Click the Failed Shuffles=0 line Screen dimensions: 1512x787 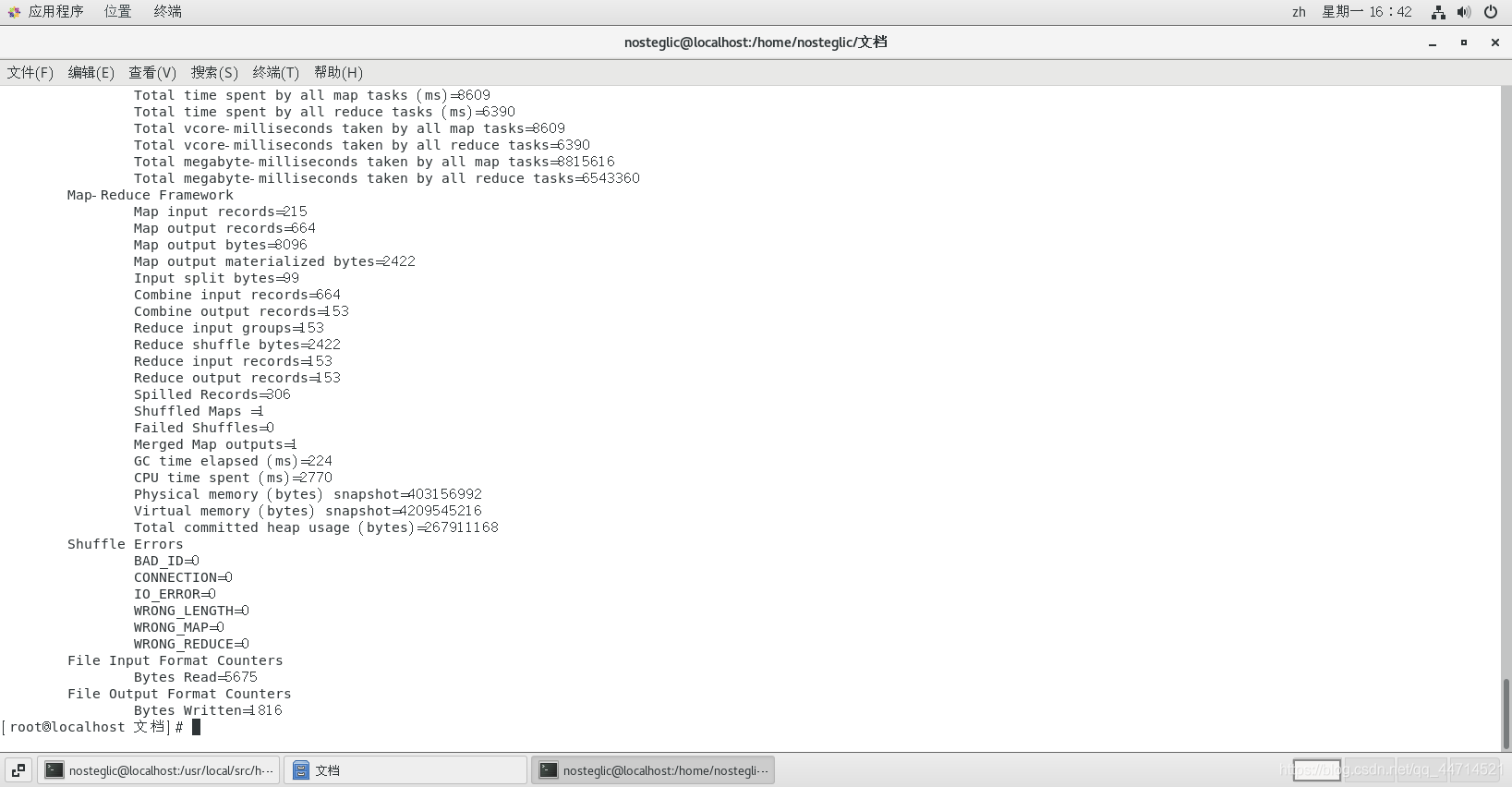pos(204,428)
